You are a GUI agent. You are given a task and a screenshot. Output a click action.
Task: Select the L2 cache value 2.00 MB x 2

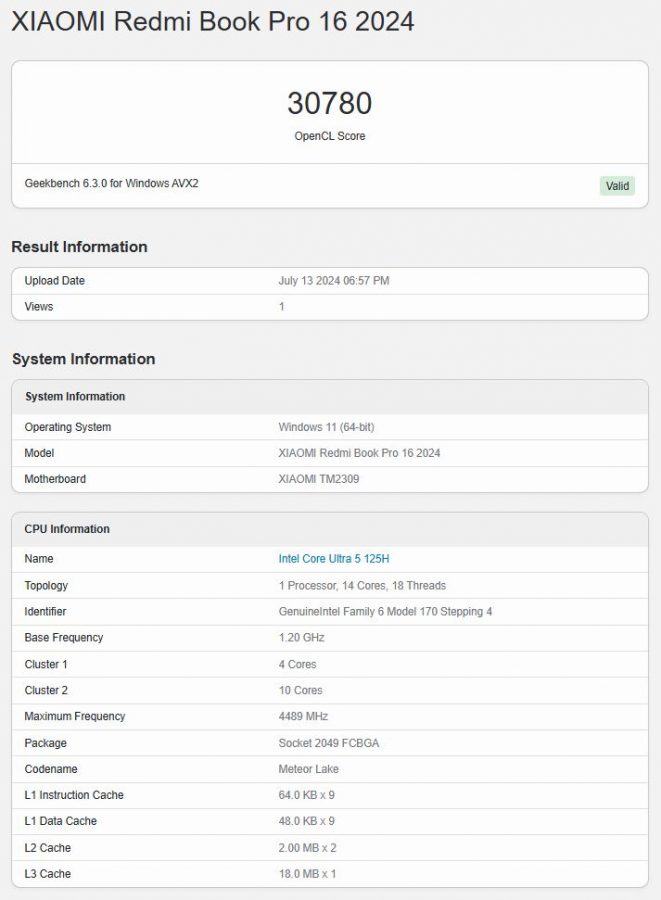(308, 848)
